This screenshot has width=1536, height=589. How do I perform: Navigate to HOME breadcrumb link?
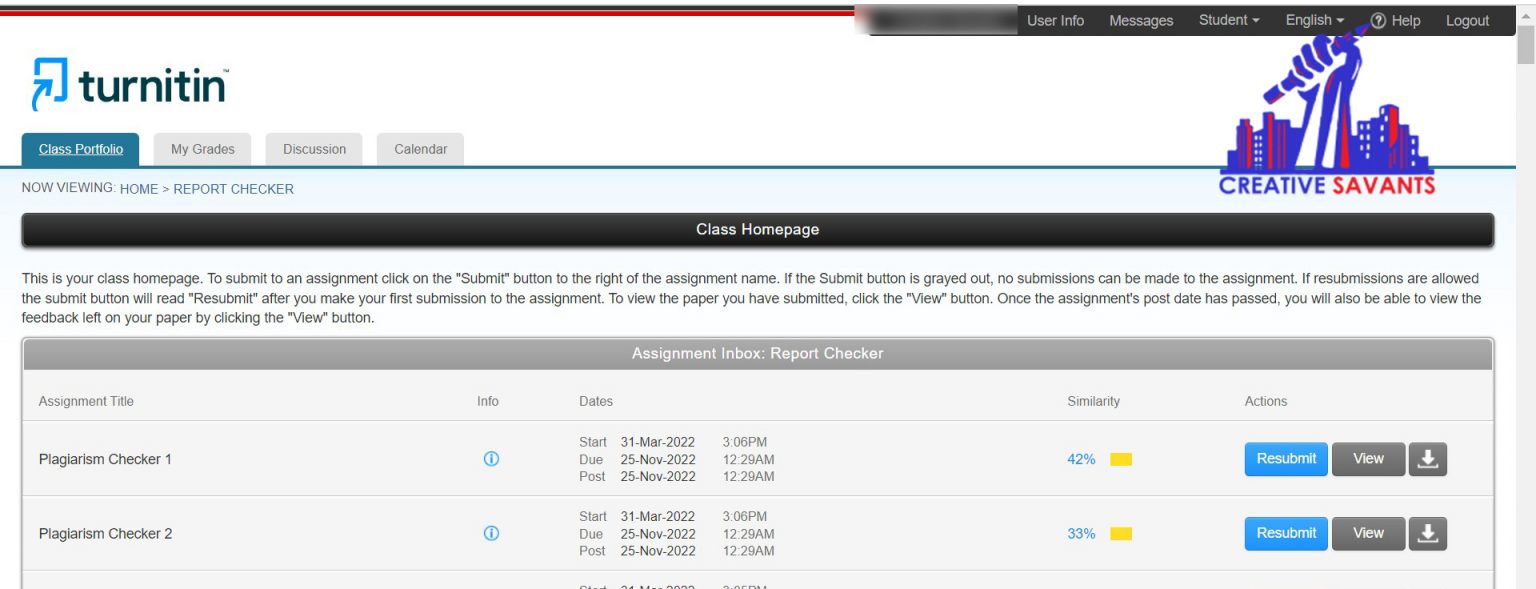coord(139,189)
